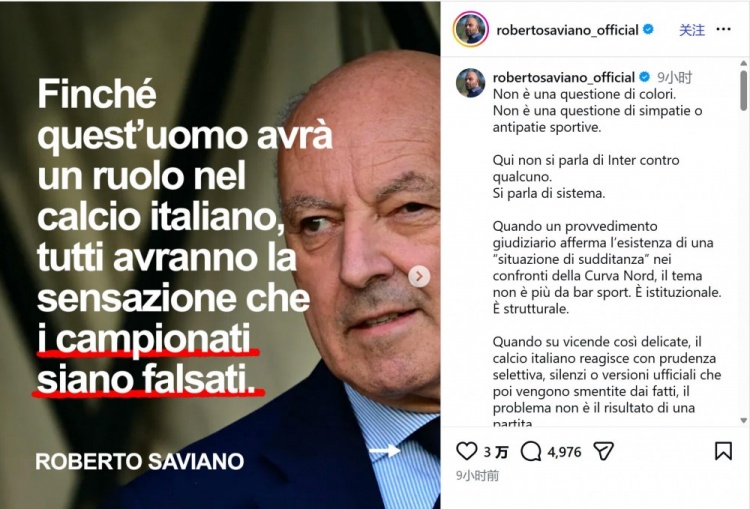
Task: Click the caption scrollbar's up arrow
Action: (743, 63)
